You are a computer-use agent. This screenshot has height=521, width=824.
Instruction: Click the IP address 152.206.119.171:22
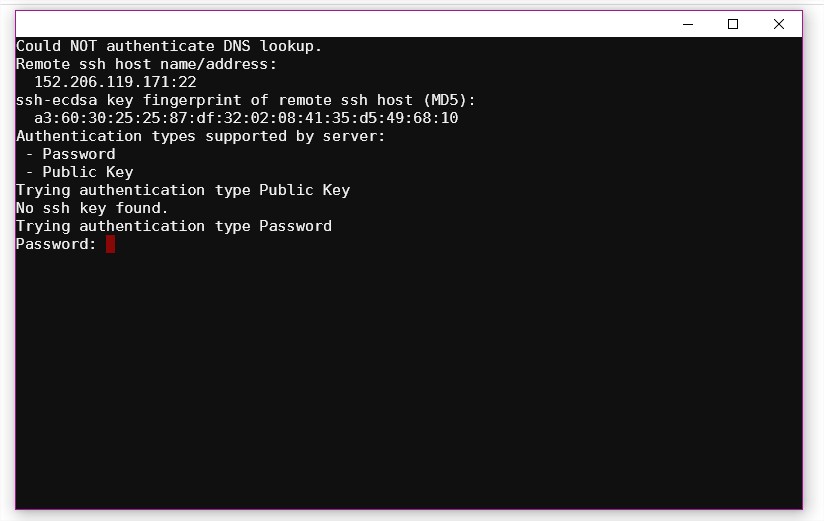pyautogui.click(x=115, y=82)
